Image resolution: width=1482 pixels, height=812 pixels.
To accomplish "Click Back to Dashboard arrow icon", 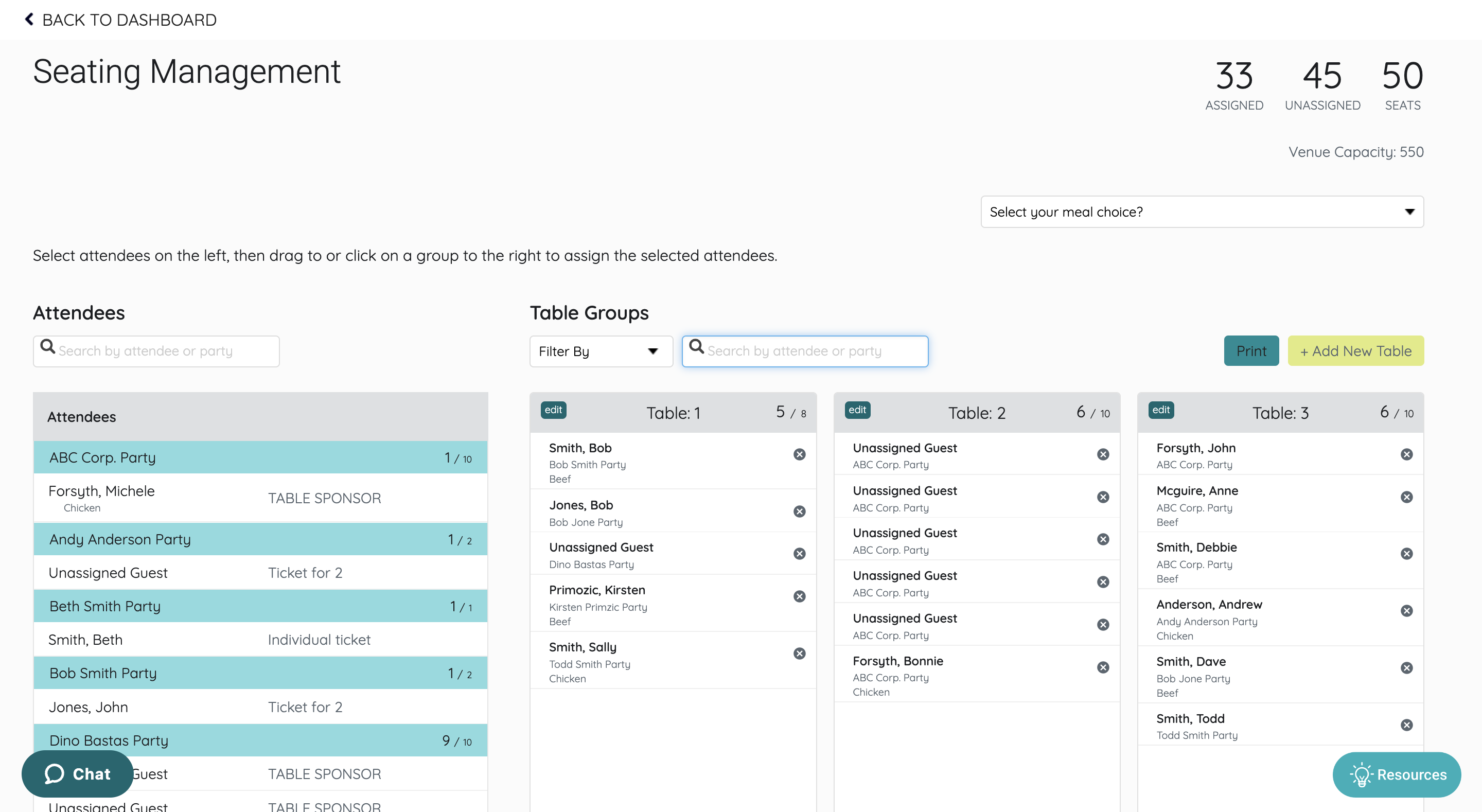I will (x=29, y=20).
